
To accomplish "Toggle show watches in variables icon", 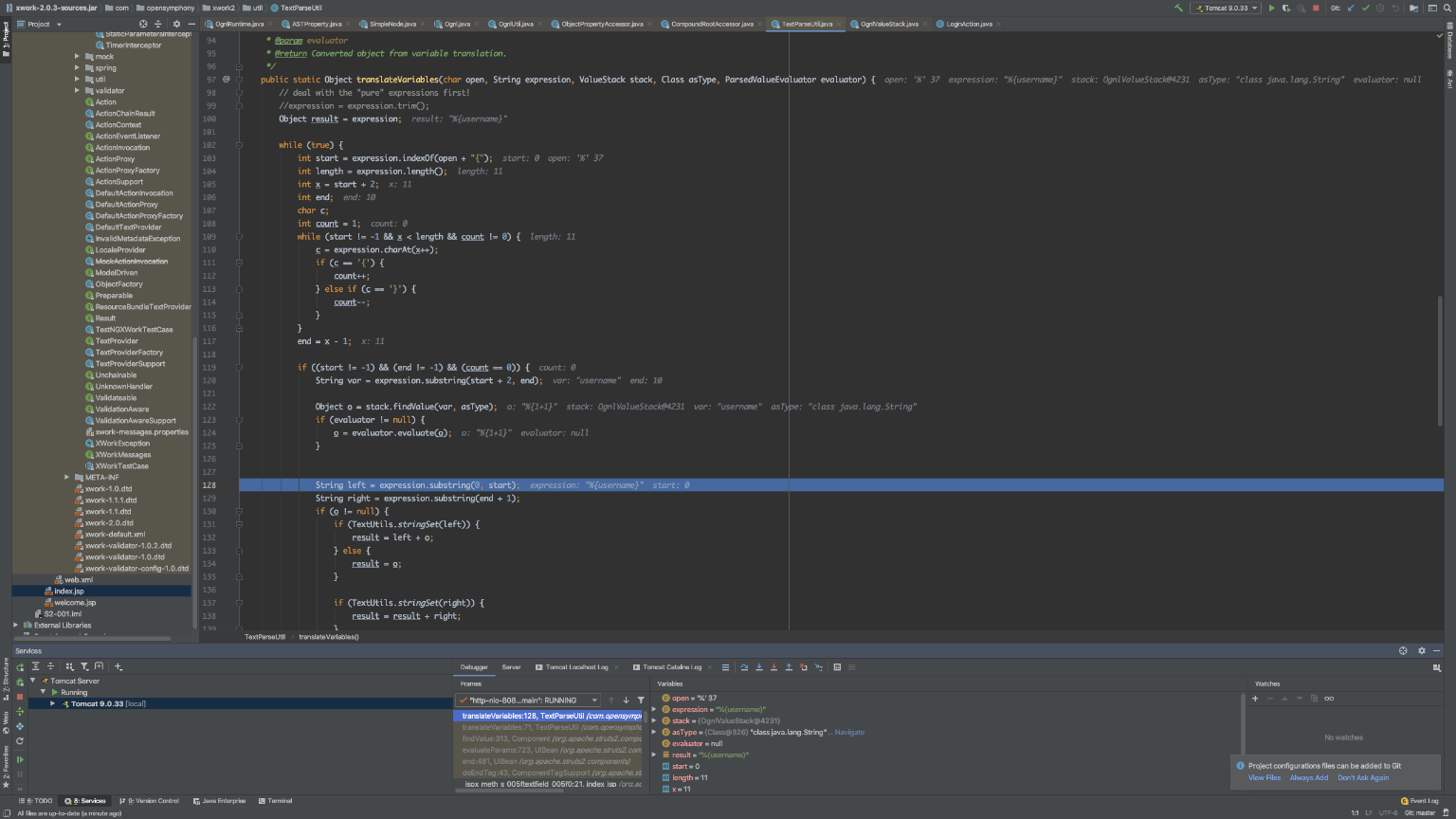I will [1329, 699].
